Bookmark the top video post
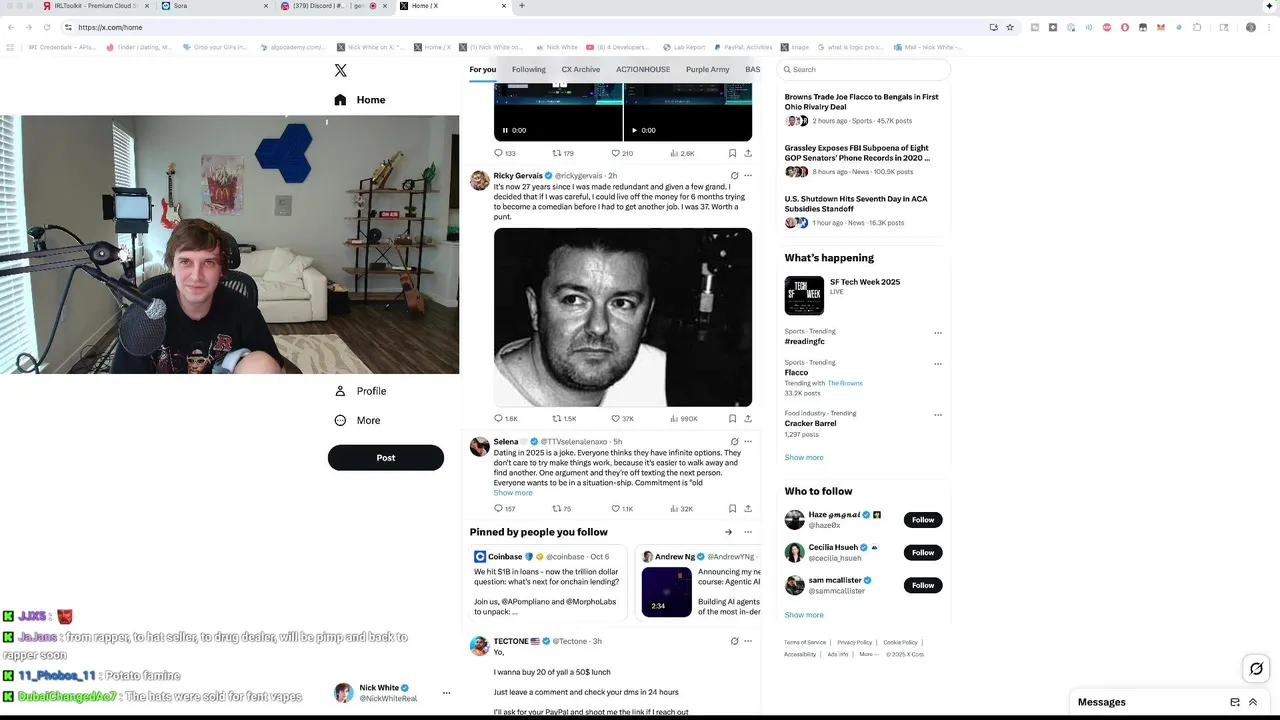The image size is (1280, 720). [x=732, y=153]
